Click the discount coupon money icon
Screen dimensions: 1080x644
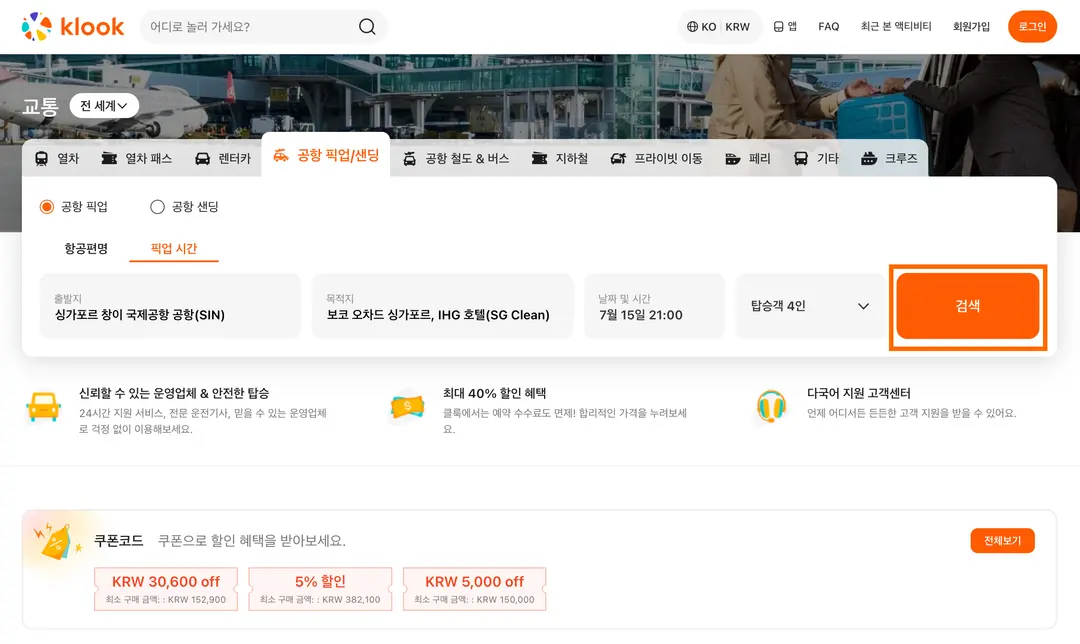tap(407, 406)
